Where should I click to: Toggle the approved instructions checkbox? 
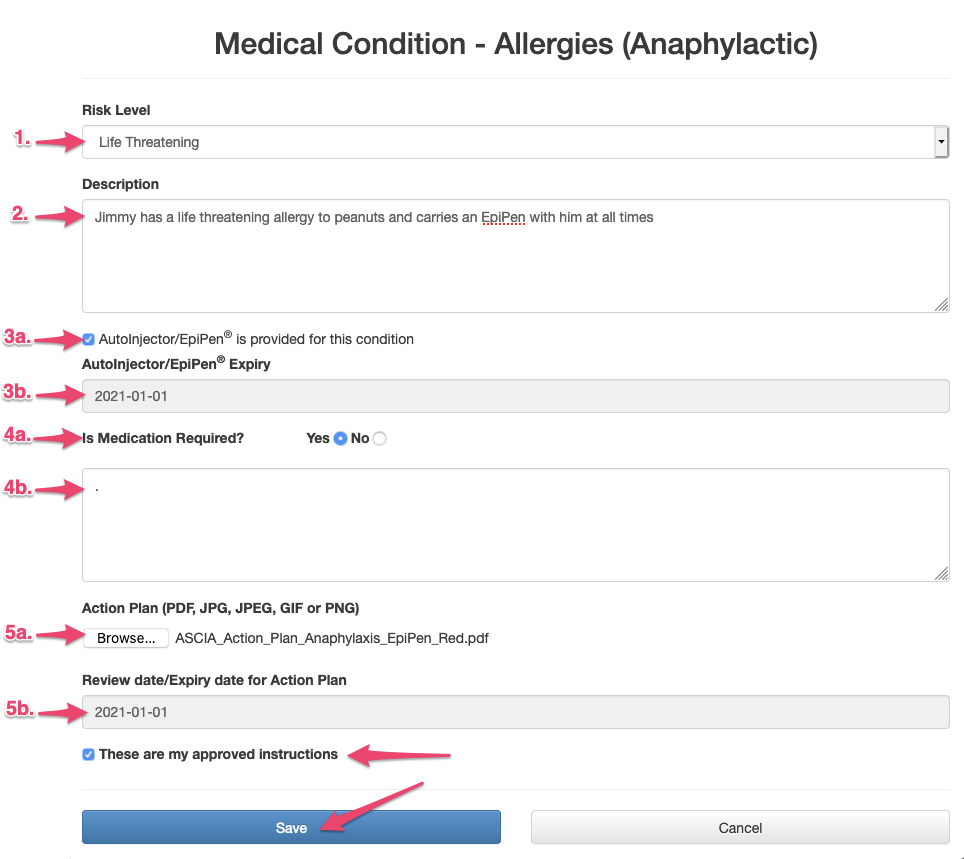click(x=89, y=754)
